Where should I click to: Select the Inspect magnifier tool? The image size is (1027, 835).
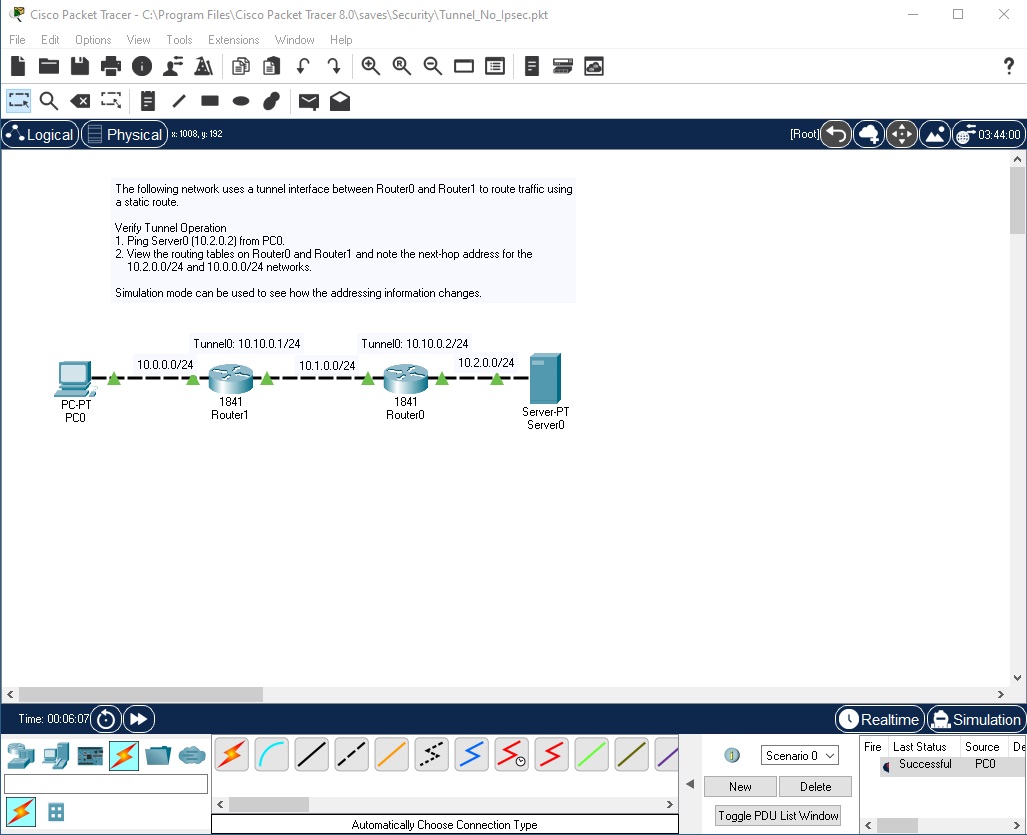(x=48, y=101)
